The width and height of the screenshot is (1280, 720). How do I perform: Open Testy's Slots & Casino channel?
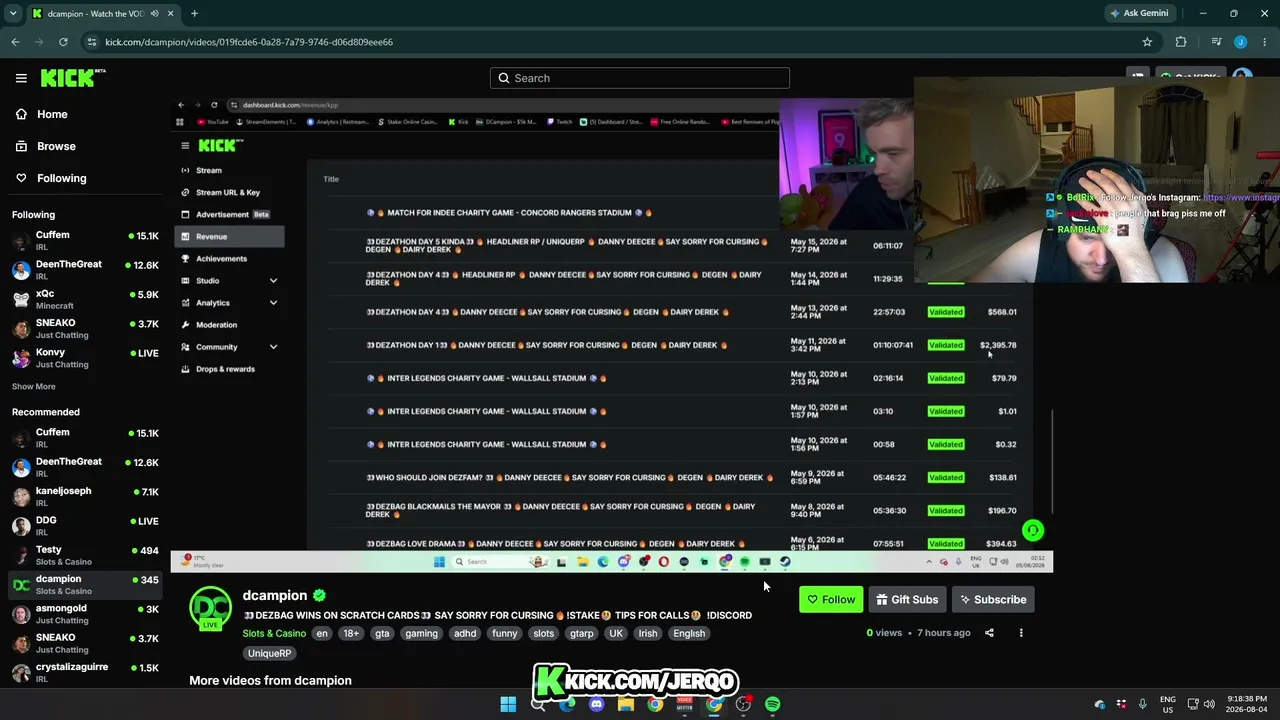(x=85, y=555)
